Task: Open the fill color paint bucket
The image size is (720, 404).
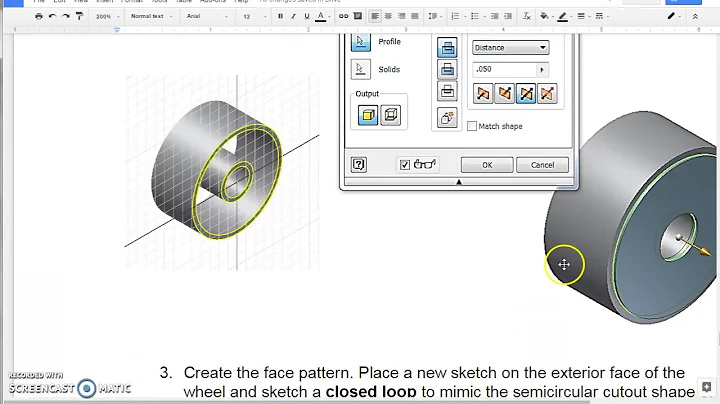Action: click(544, 16)
